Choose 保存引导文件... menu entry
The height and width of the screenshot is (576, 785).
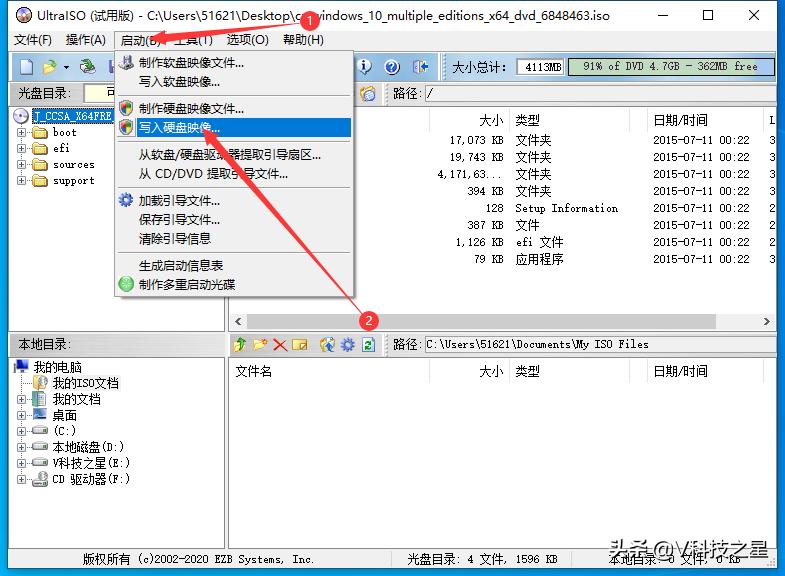[x=234, y=219]
